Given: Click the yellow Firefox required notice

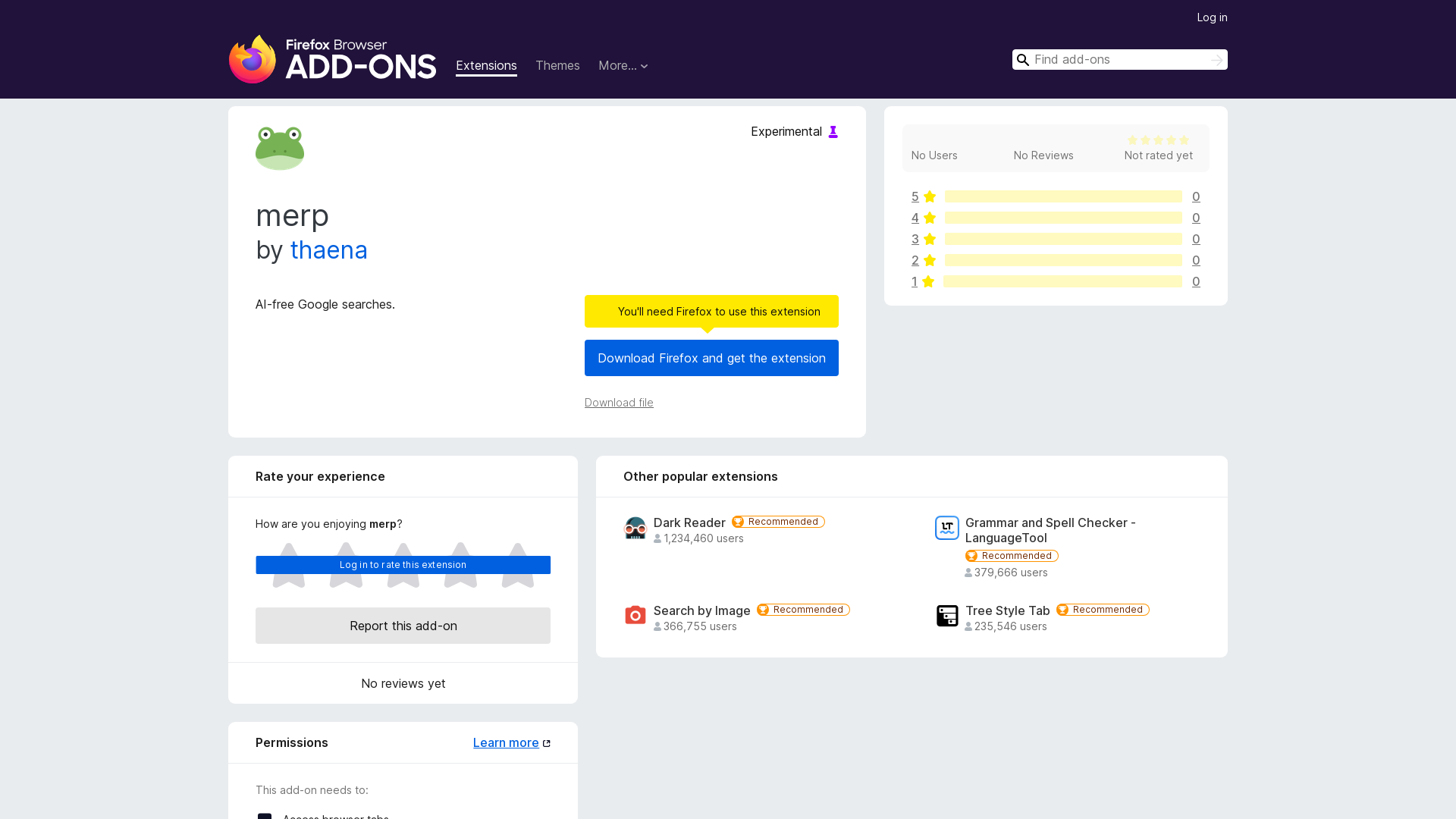Looking at the screenshot, I should click(x=711, y=312).
